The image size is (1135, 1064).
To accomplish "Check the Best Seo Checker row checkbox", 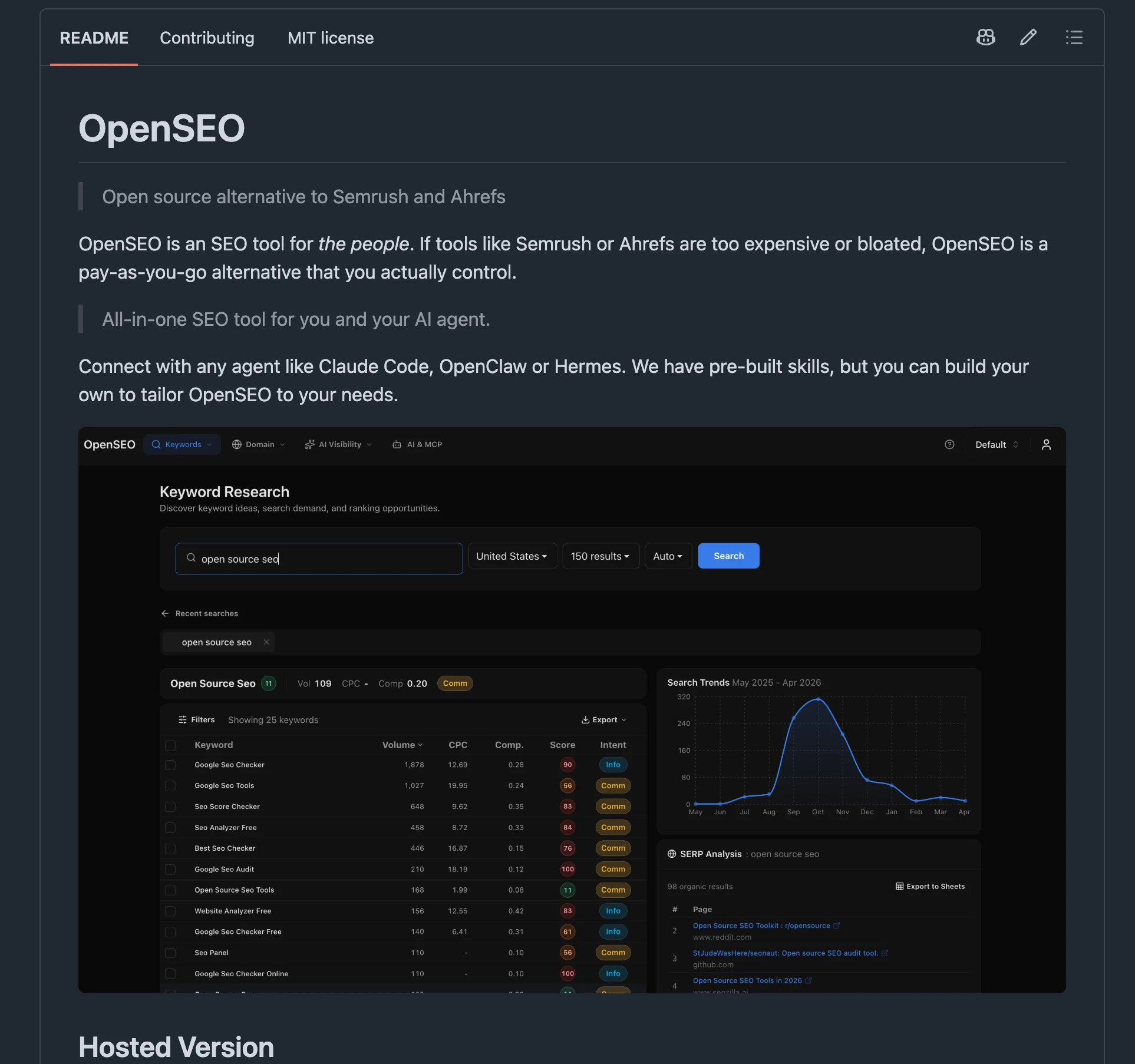I will coord(170,849).
